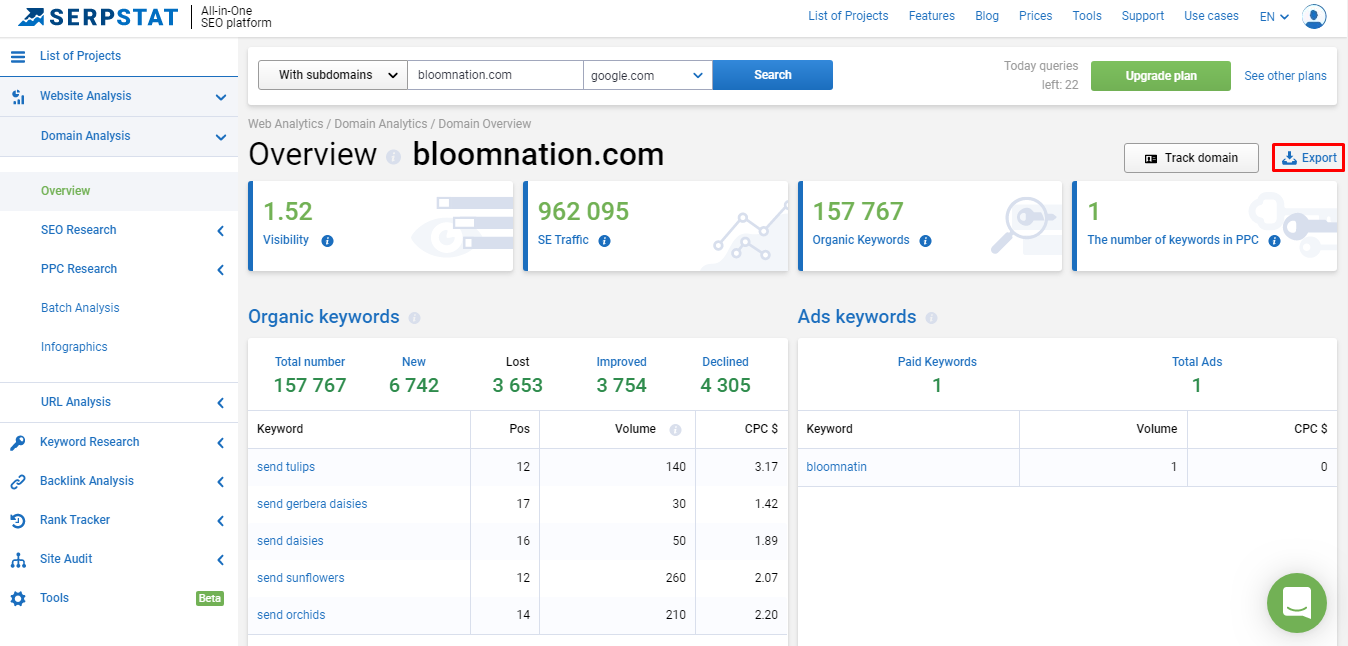Screen dimensions: 1348x646
Task: Click the green Upgrade plan button
Action: click(x=1161, y=76)
